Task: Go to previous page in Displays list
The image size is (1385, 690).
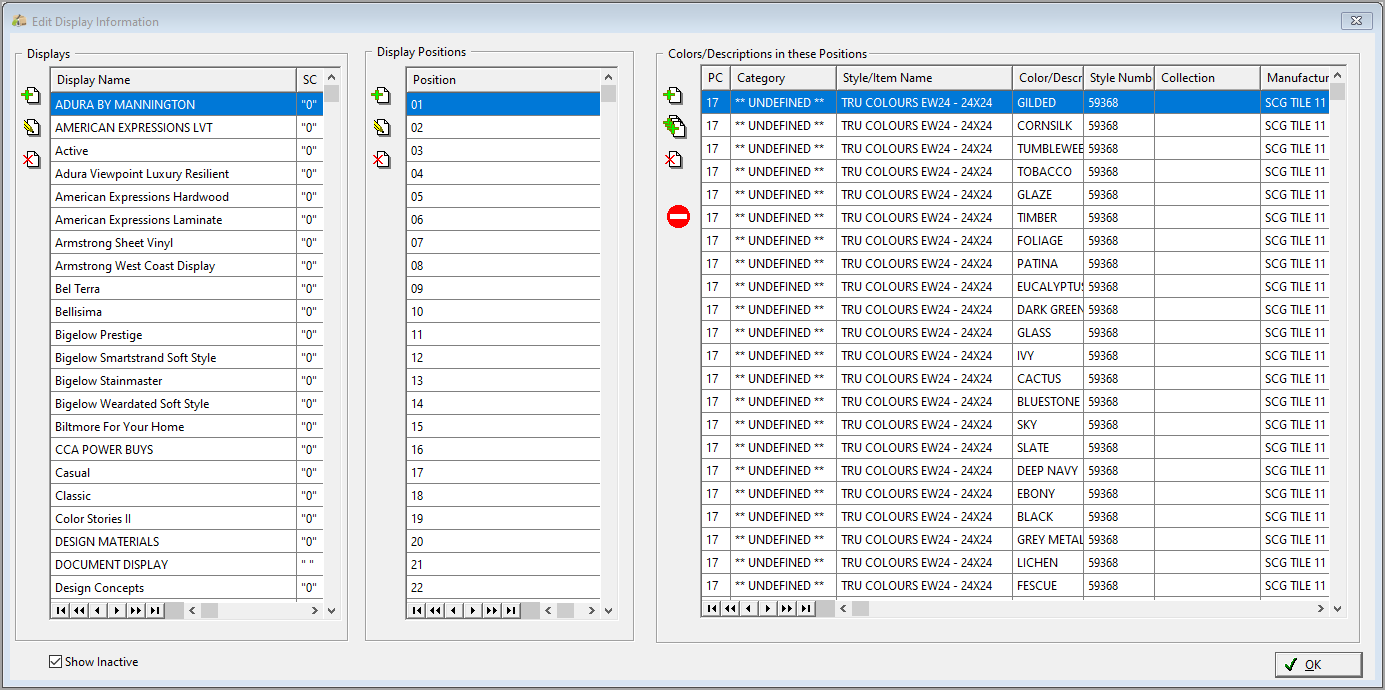Action: [79, 610]
